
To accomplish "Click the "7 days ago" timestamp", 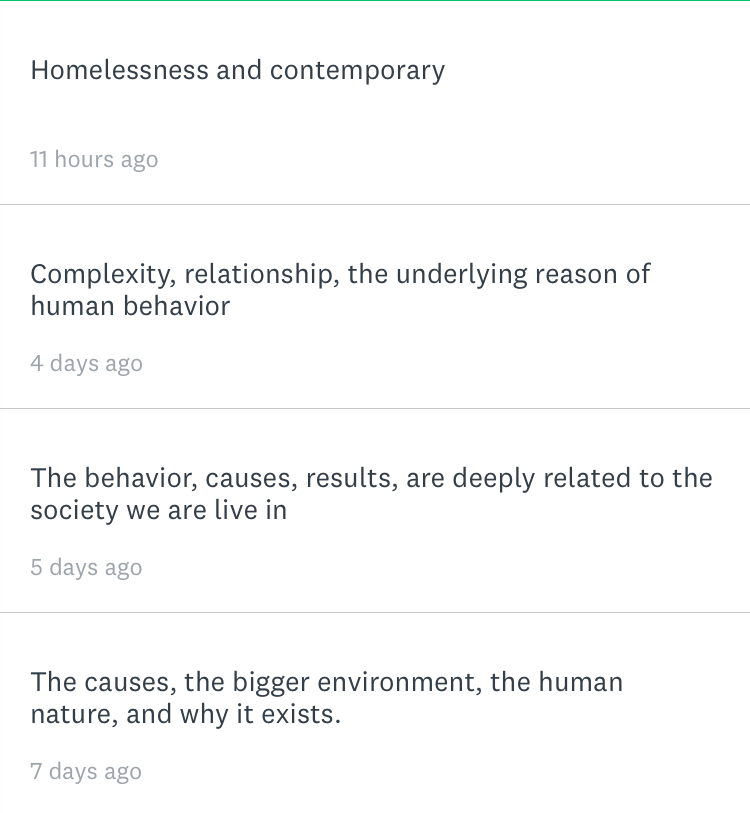I will coord(86,771).
